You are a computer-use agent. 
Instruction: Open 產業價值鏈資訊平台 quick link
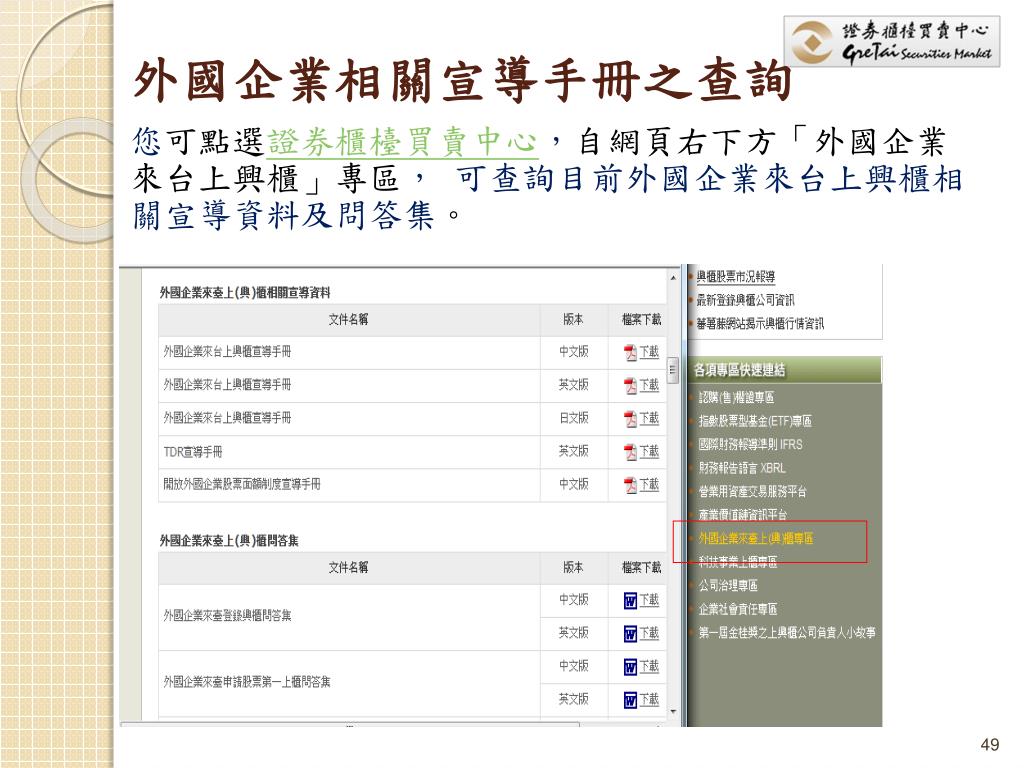click(743, 515)
